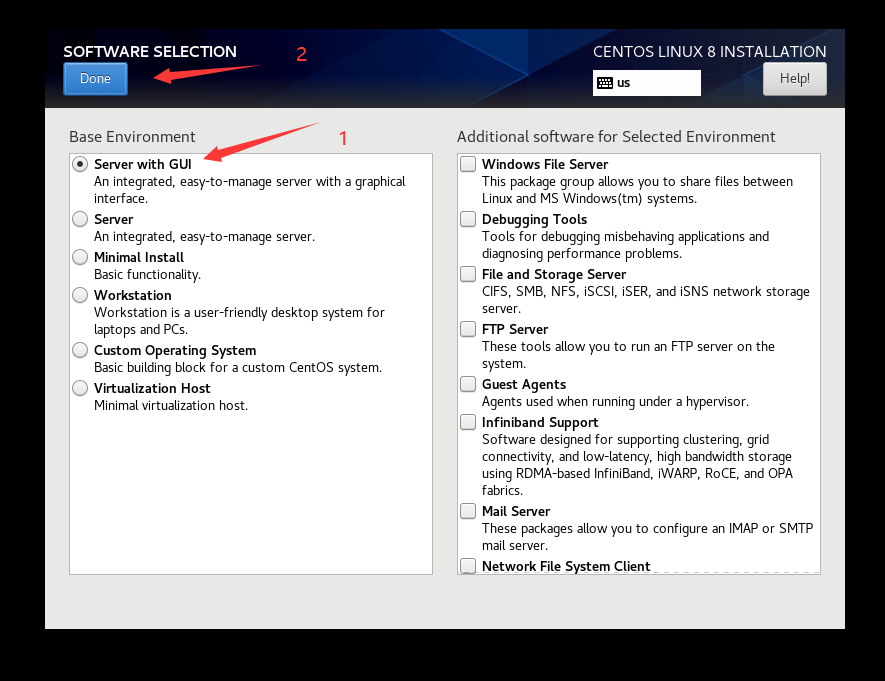Click 'Agents used when running under a hypervisor.'
The width and height of the screenshot is (885, 681).
point(615,402)
